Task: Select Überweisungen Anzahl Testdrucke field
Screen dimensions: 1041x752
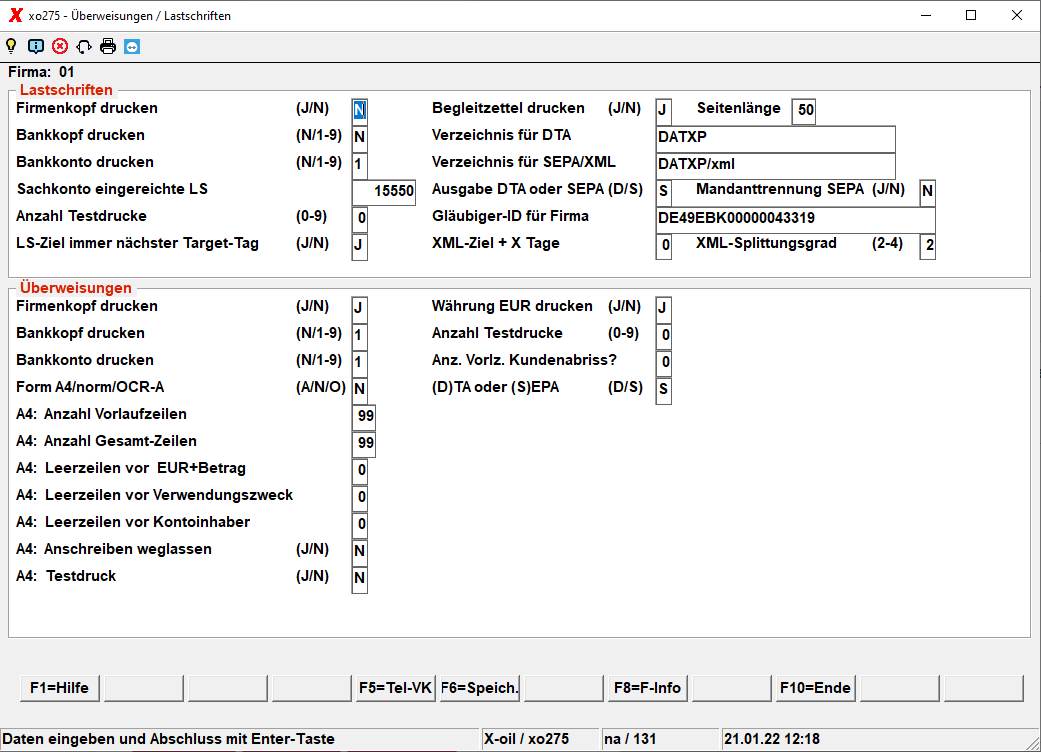Action: point(663,335)
